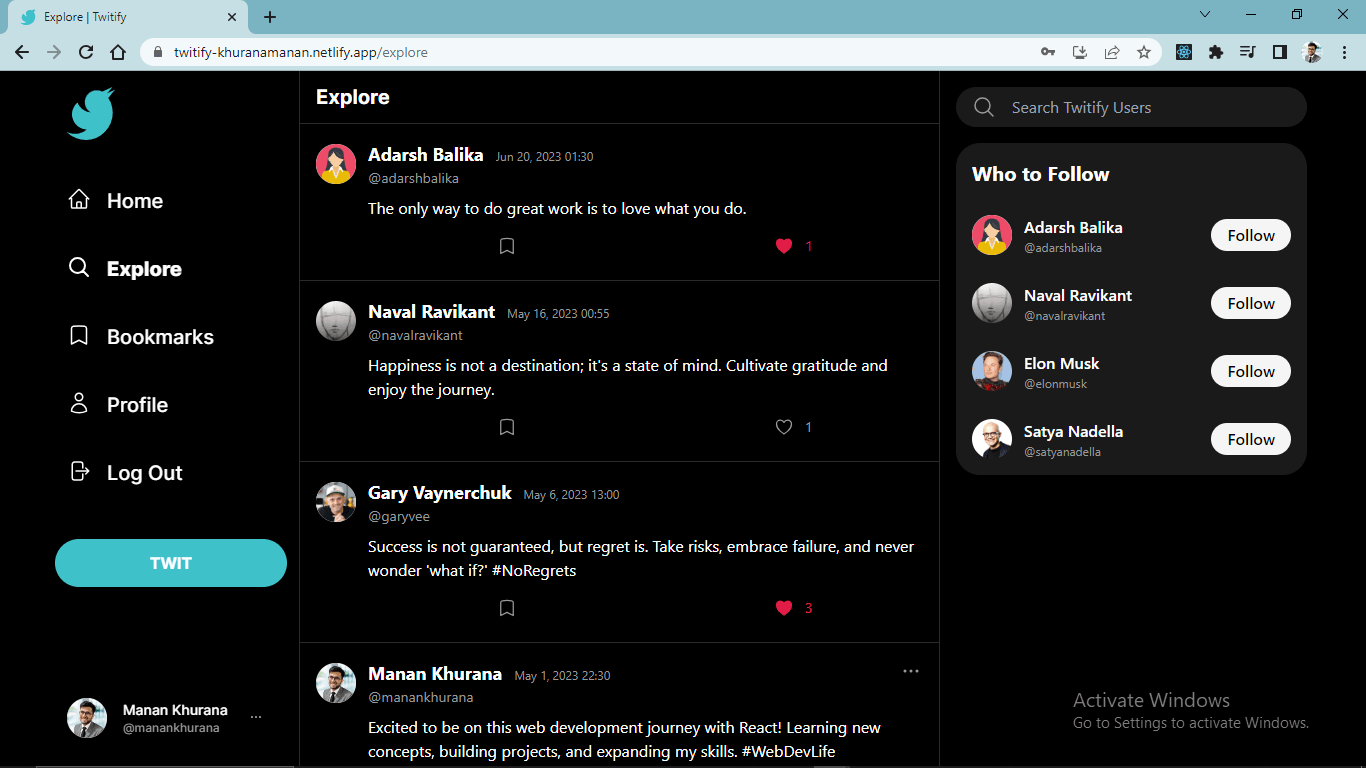Click the padlock site info icon

tap(157, 52)
